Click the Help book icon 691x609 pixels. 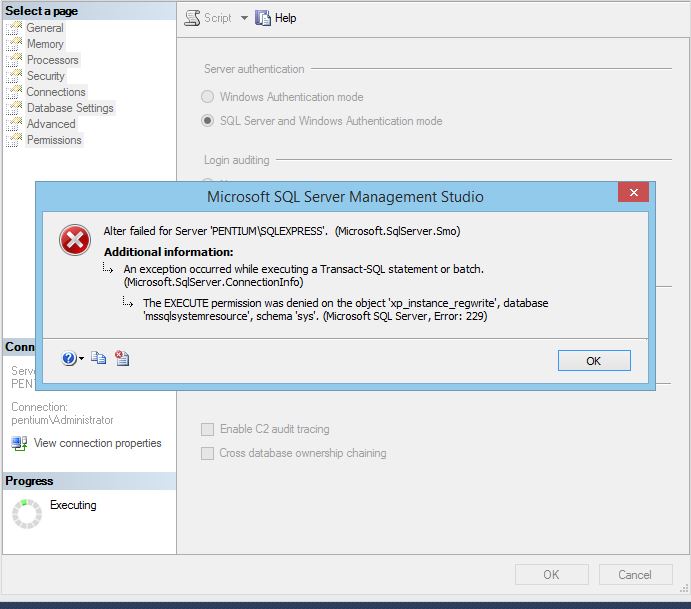pyautogui.click(x=263, y=18)
